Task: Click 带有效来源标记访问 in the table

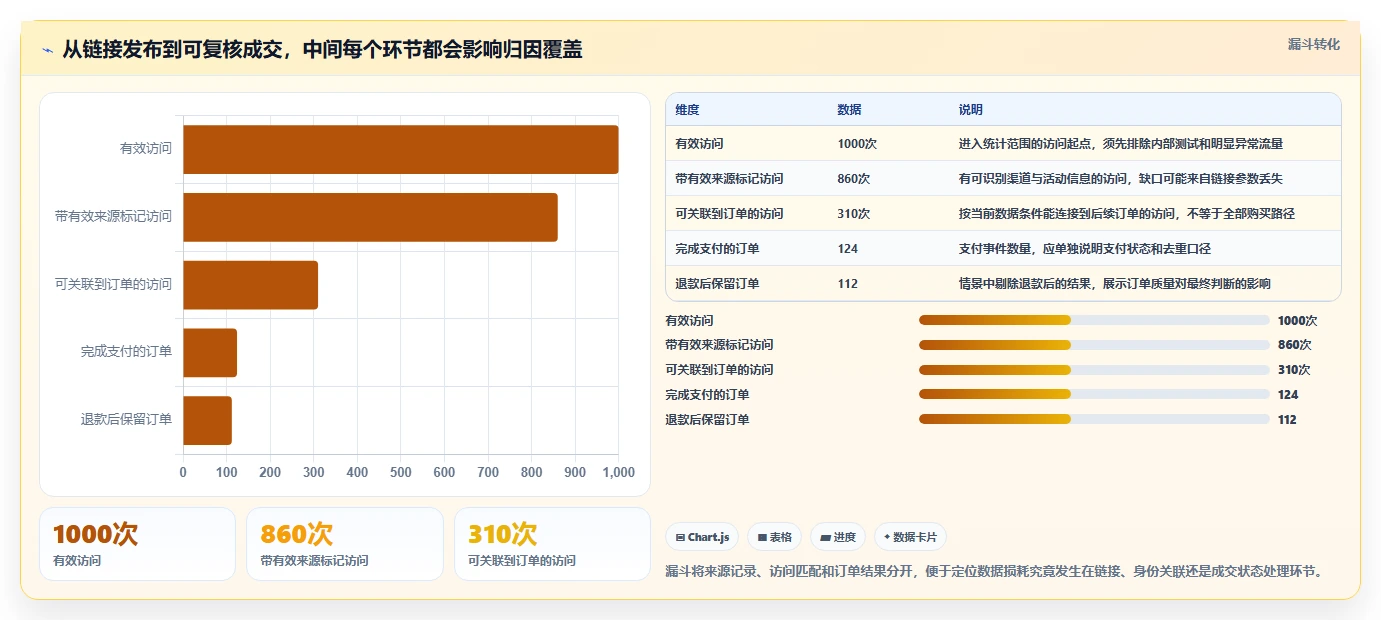Action: 729,179
